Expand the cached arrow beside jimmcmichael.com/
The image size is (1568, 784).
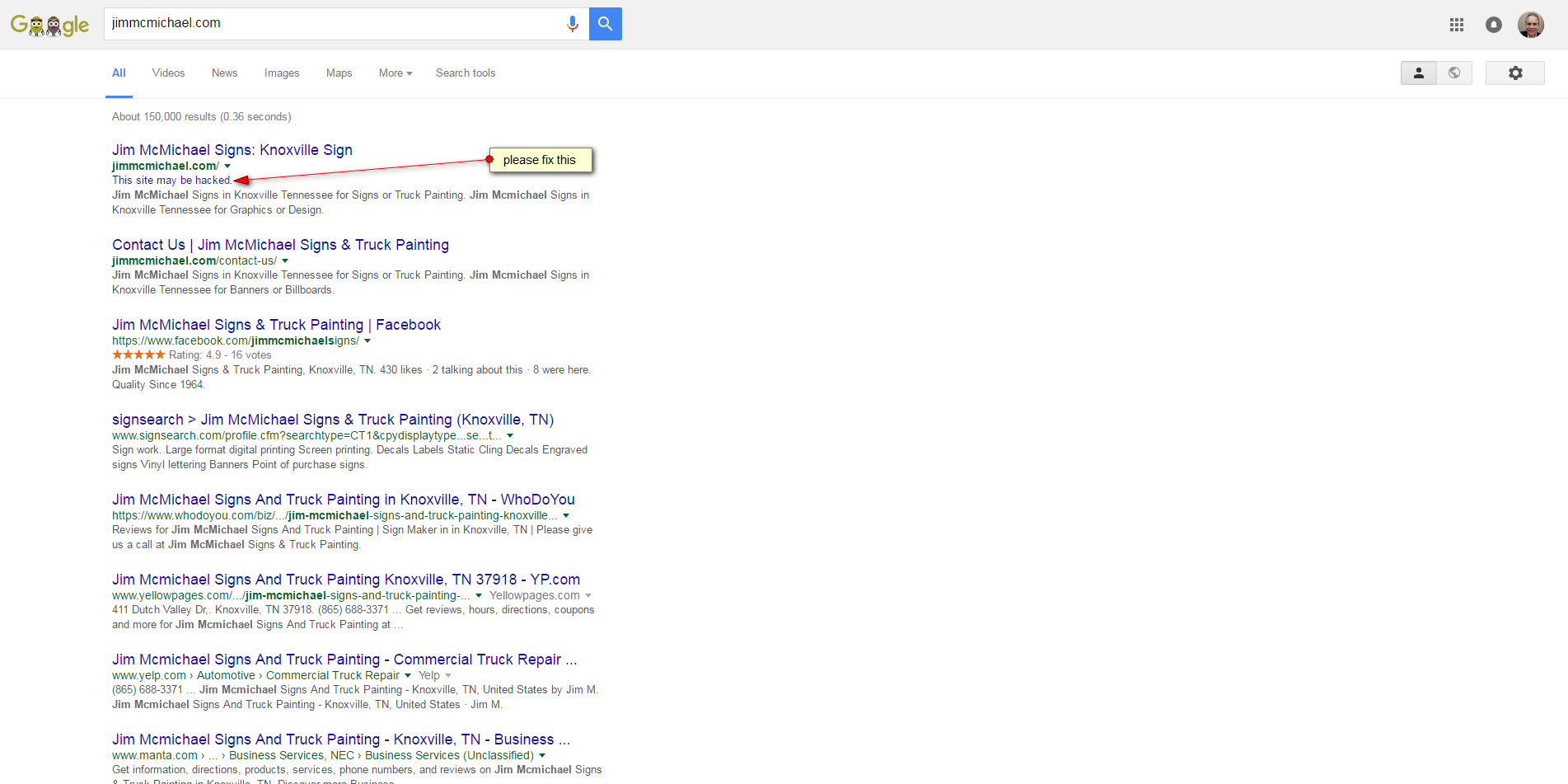coord(227,167)
